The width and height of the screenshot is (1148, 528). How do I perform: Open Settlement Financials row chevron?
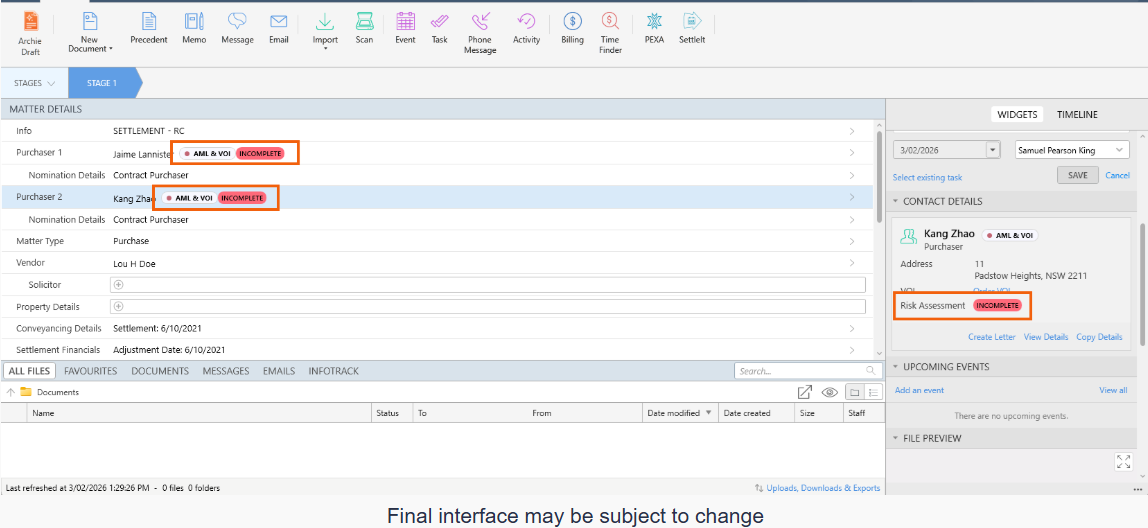pos(851,350)
